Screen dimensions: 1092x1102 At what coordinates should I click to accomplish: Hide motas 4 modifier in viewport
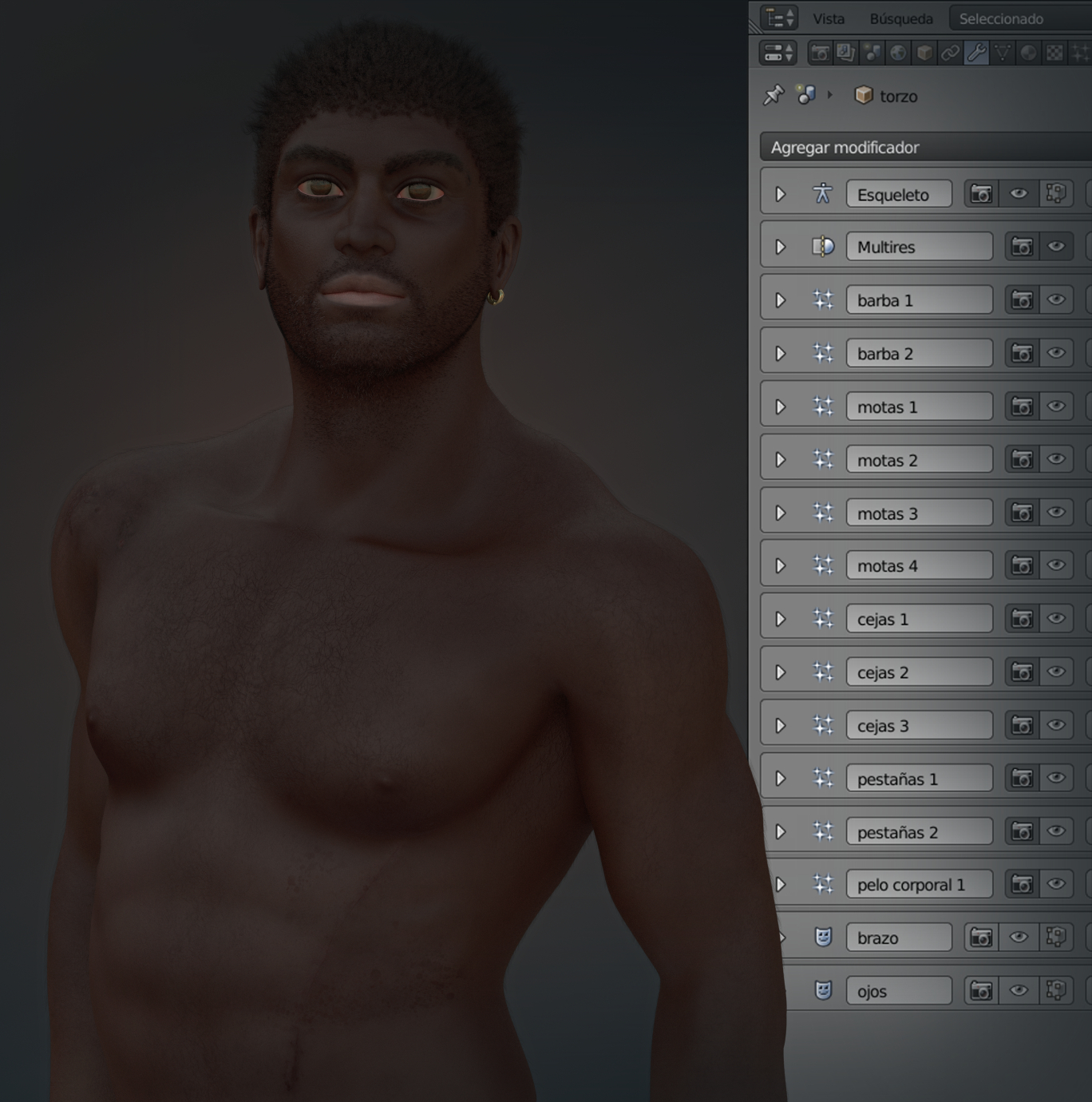click(1056, 565)
